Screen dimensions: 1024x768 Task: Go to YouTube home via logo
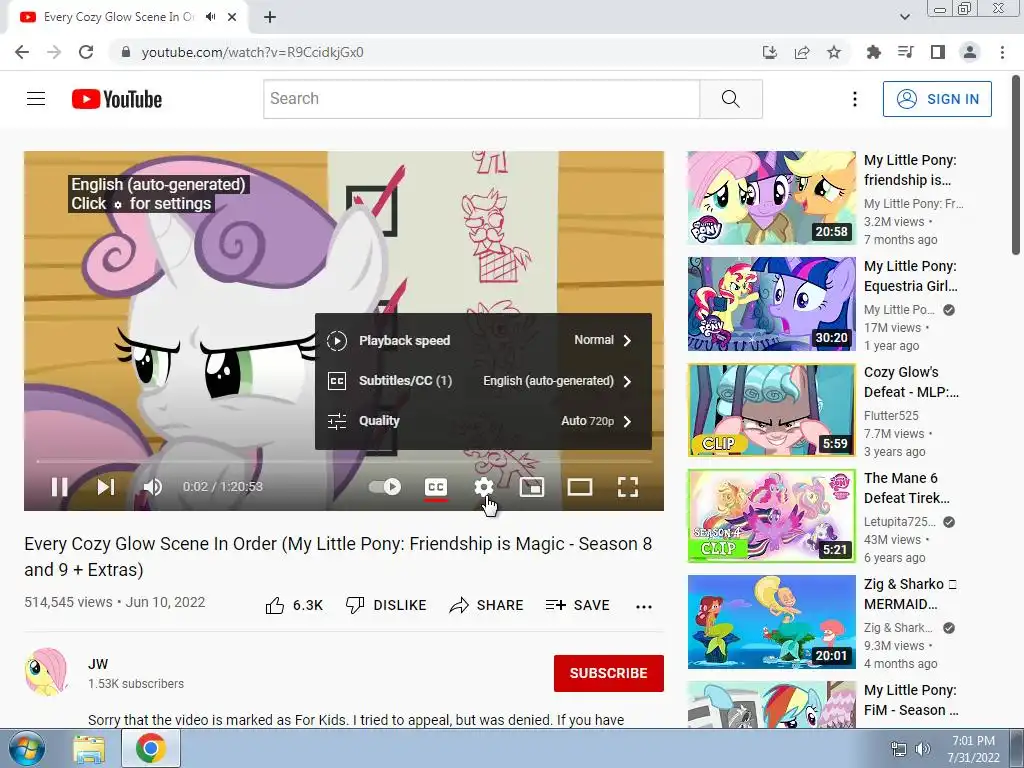click(117, 99)
